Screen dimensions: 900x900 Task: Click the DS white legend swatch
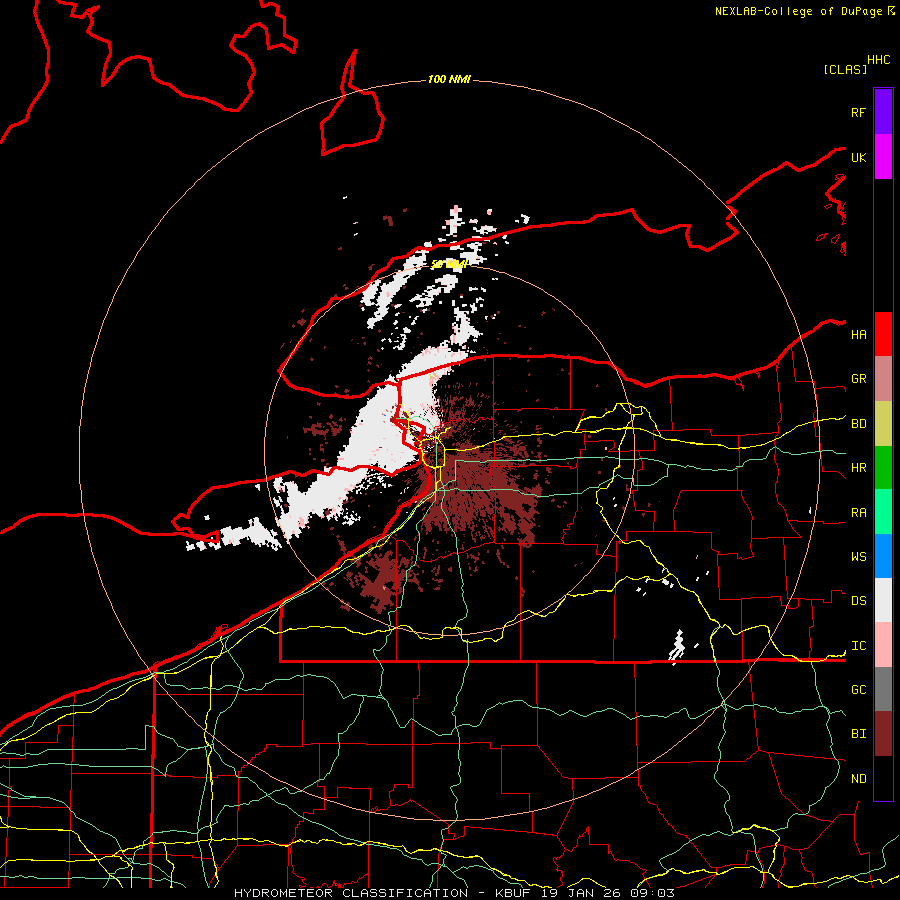point(883,600)
